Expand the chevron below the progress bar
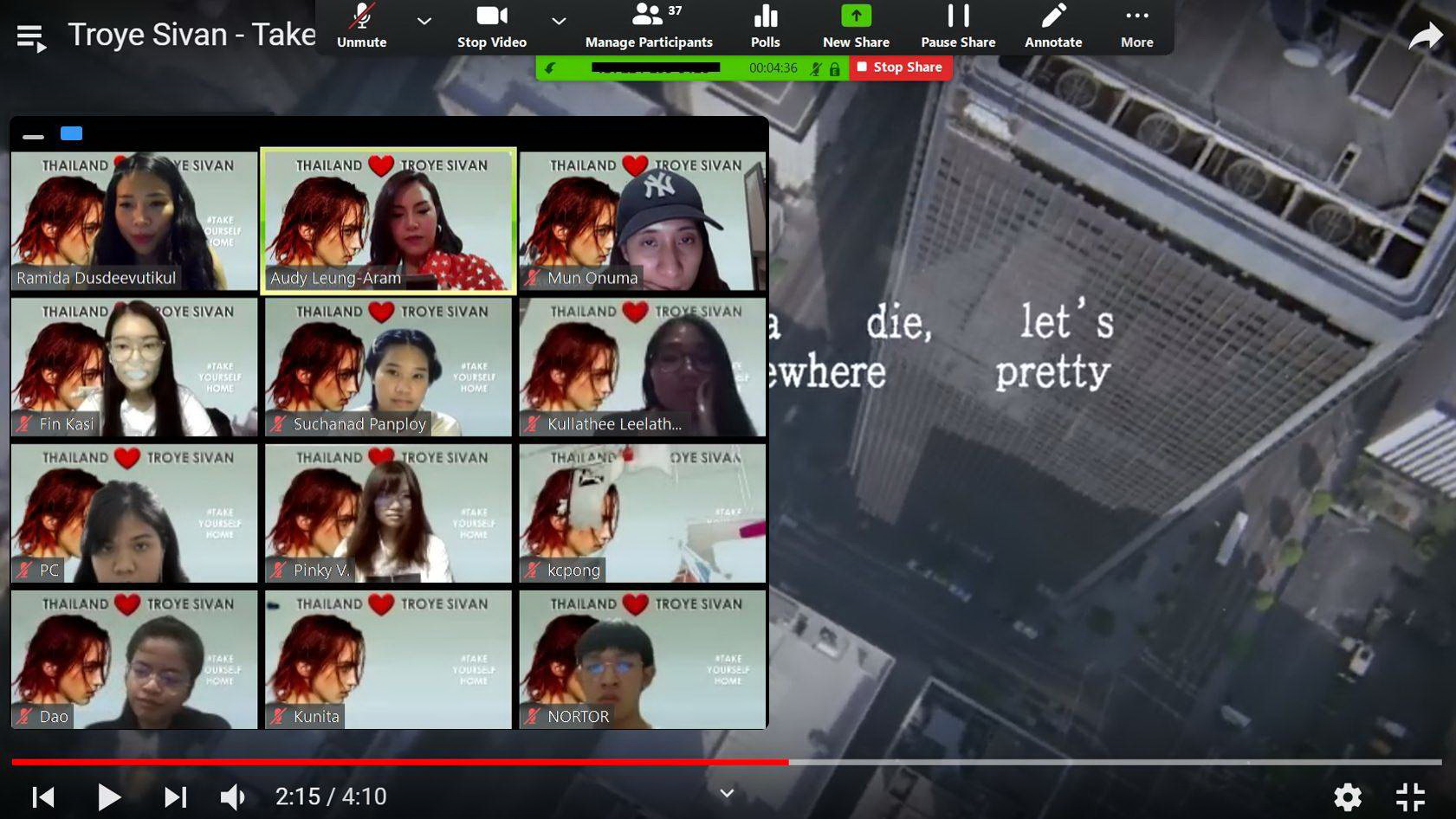 click(727, 793)
